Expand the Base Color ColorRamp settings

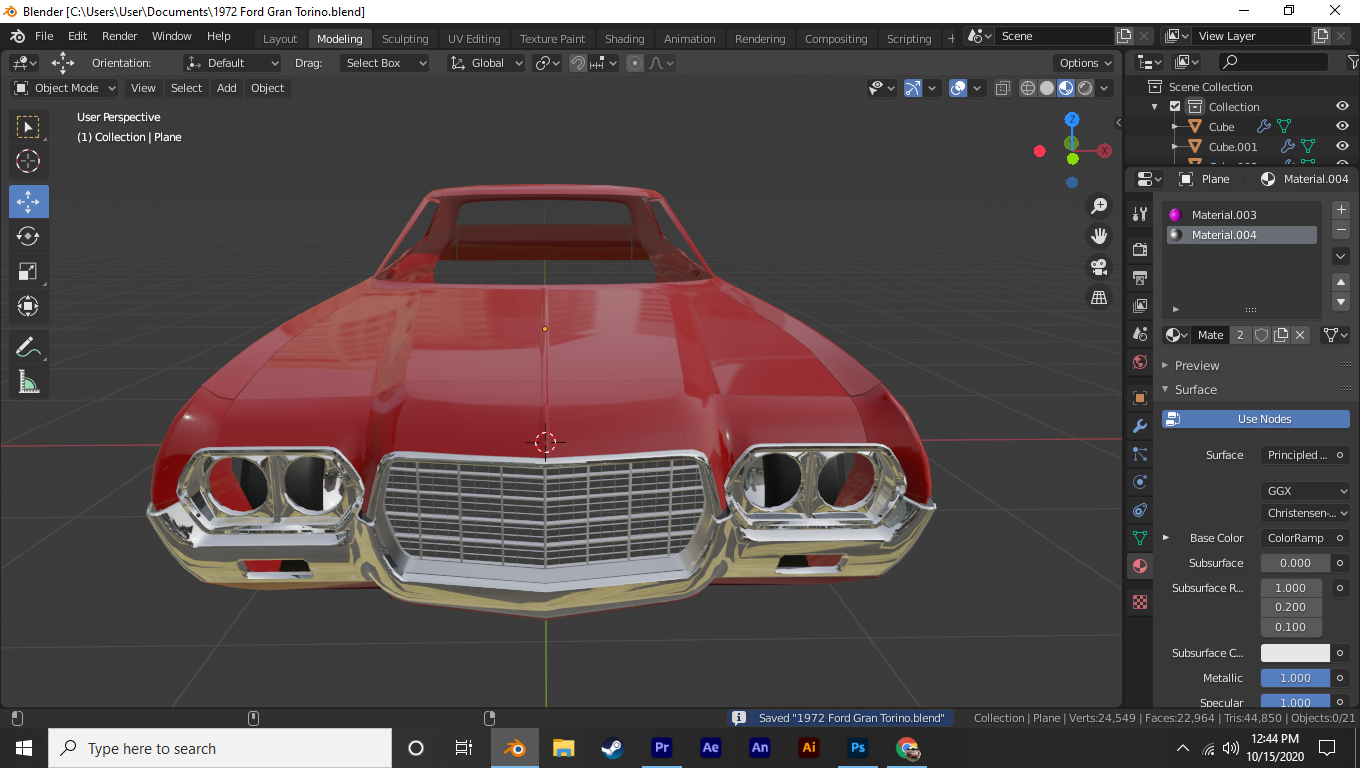tap(1166, 538)
